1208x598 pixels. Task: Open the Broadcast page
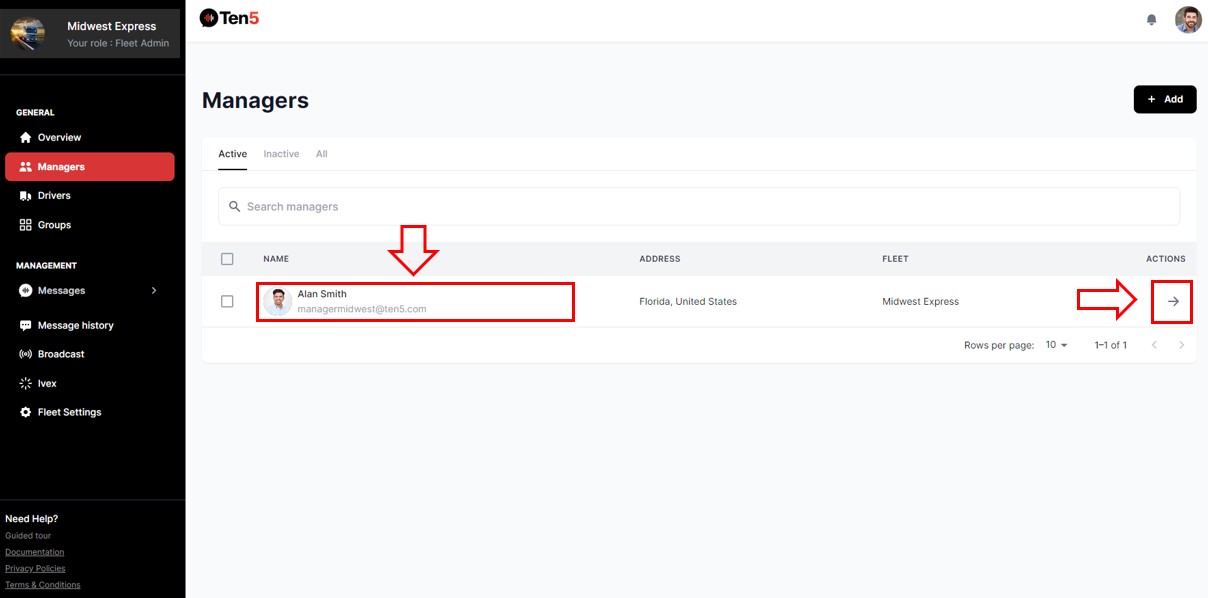coord(60,354)
